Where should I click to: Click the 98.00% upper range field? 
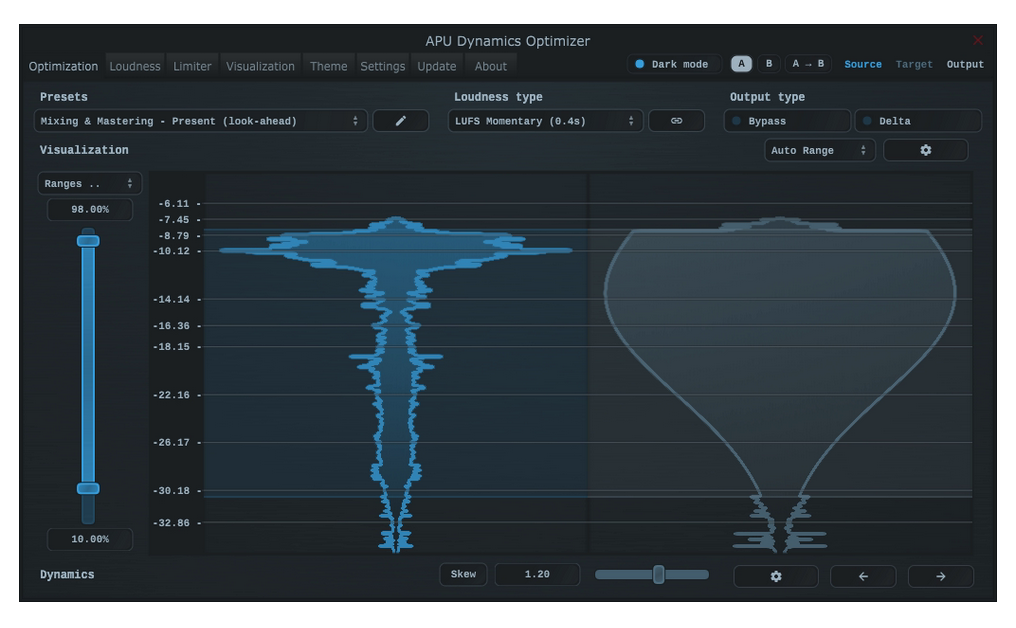tap(90, 209)
